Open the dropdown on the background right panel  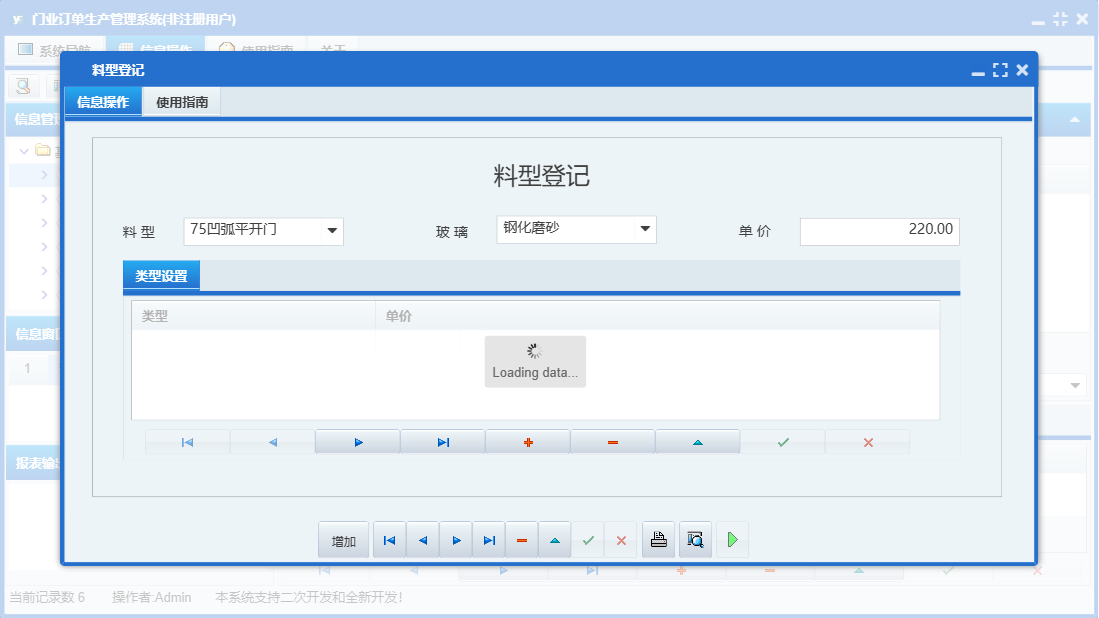click(1075, 384)
